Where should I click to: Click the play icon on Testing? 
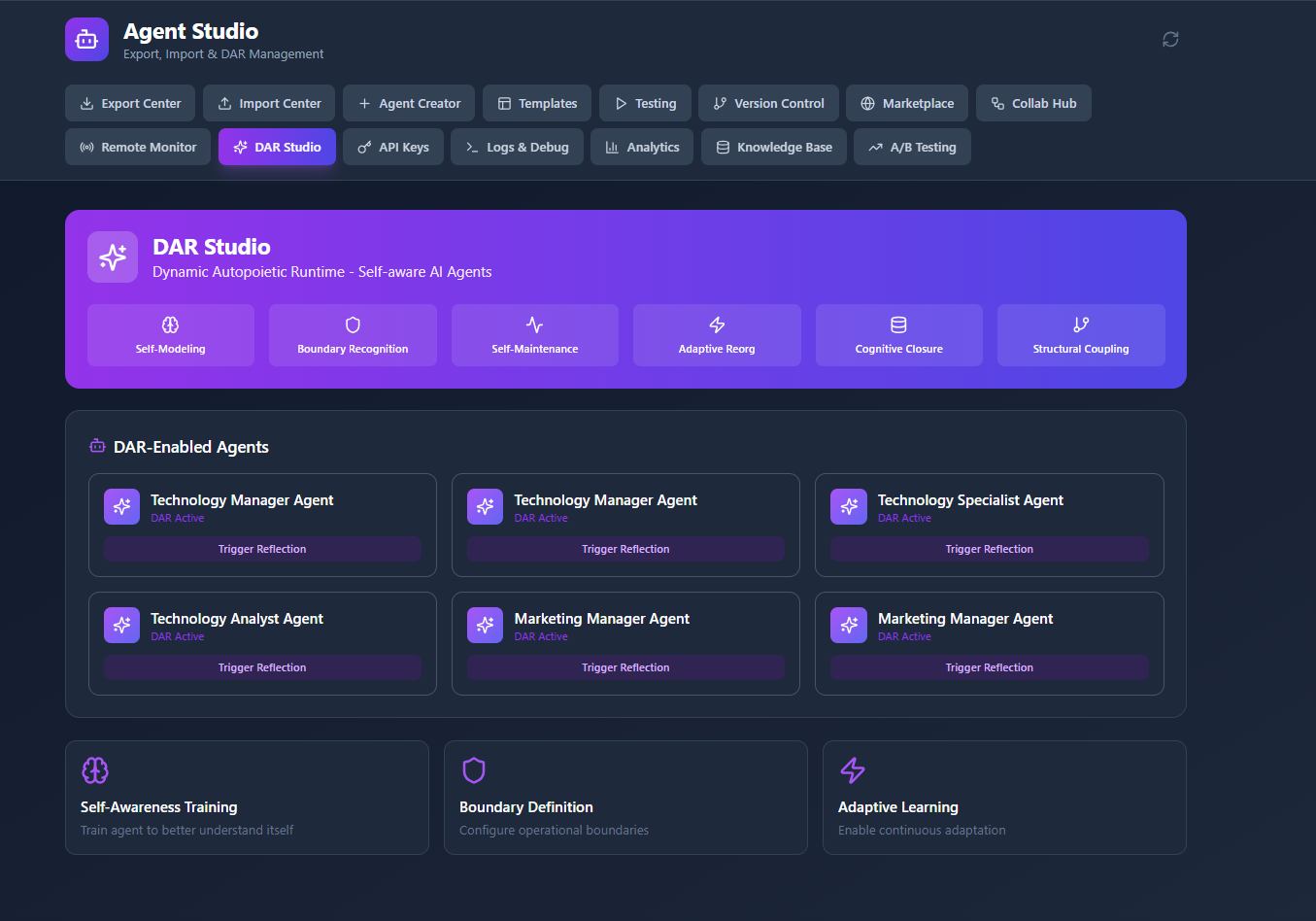tap(621, 104)
